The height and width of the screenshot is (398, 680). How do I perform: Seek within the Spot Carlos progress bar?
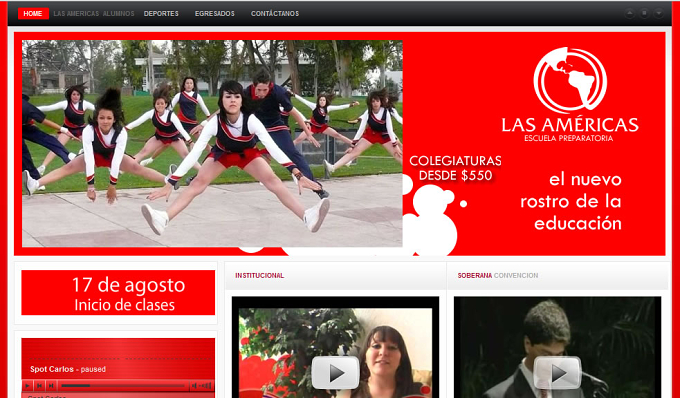[x=123, y=385]
